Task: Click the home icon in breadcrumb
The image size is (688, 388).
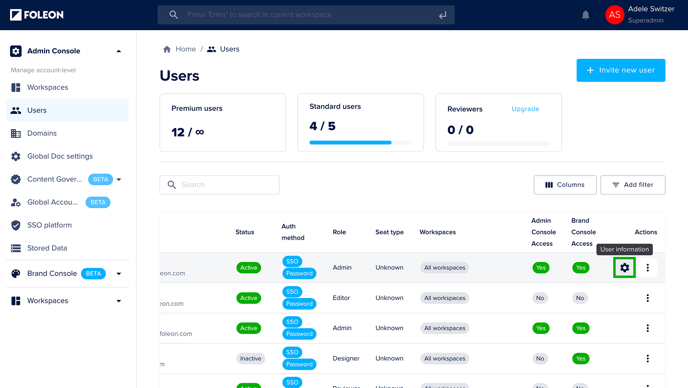Action: 167,49
